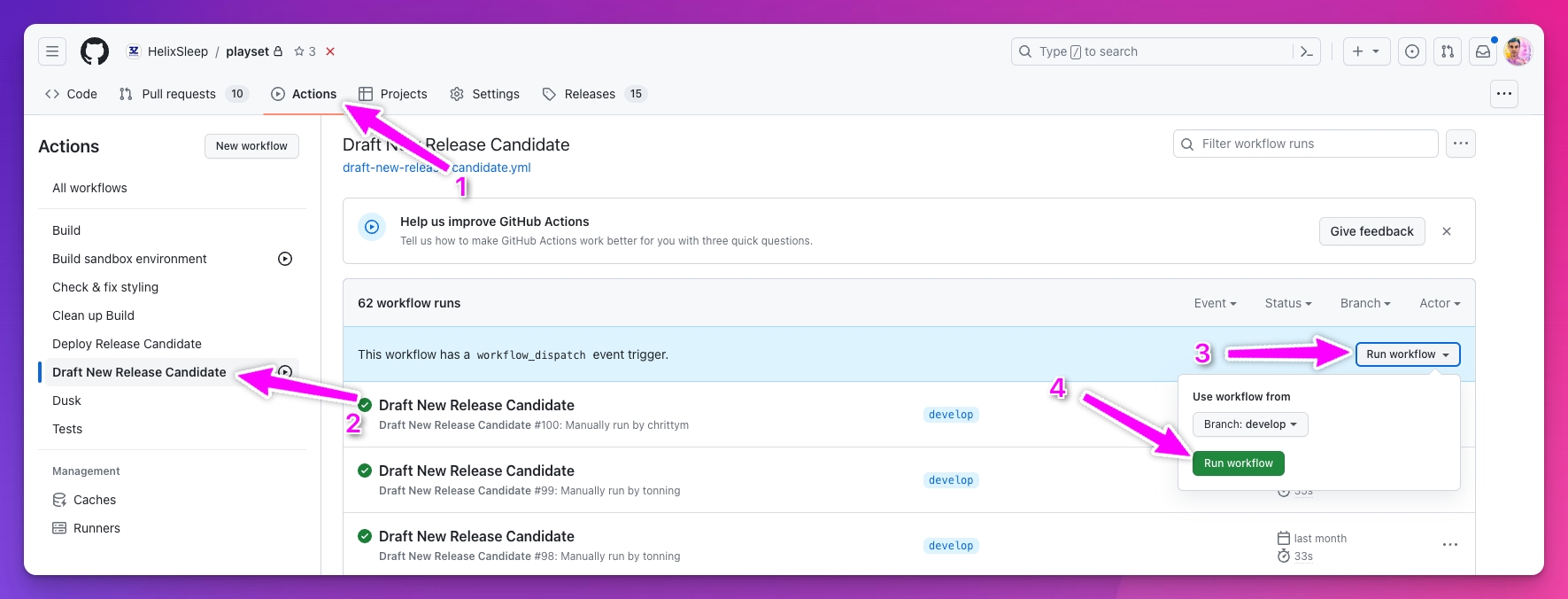Click the user profile avatar

tap(1518, 51)
